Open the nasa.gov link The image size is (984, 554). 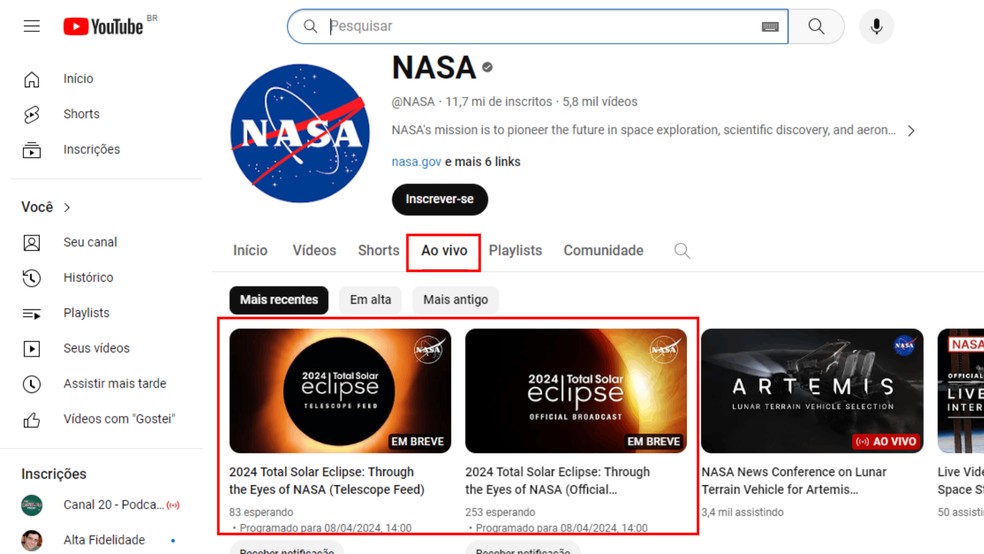[416, 162]
